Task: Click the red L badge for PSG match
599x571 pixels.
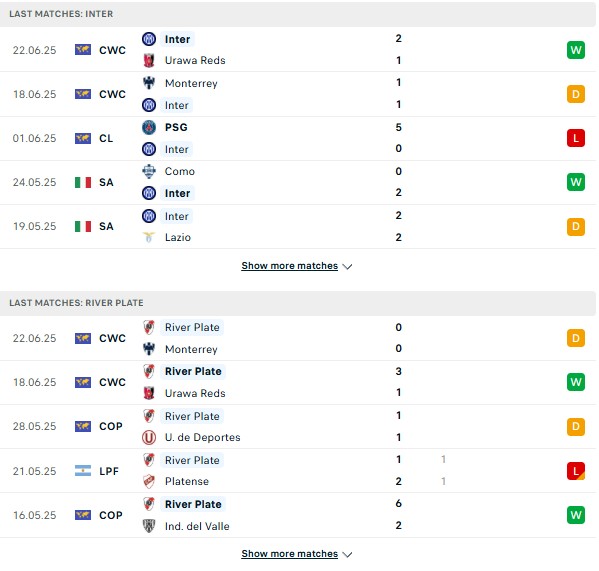Action: pyautogui.click(x=576, y=138)
